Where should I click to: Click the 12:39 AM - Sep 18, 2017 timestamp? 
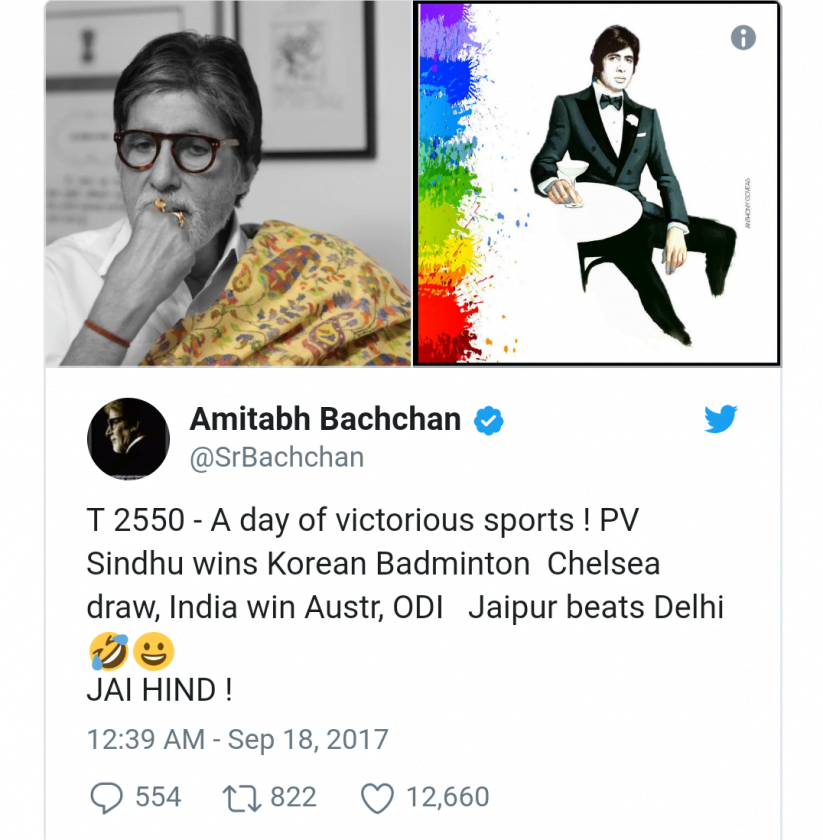pos(237,740)
